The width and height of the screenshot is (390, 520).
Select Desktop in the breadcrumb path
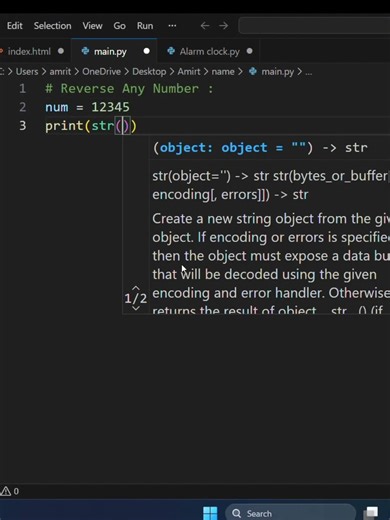pos(149,72)
